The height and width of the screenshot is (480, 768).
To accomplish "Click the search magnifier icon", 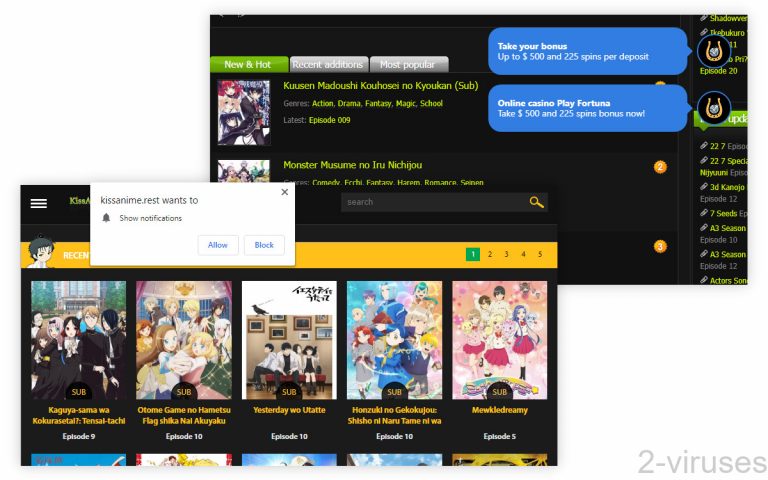I will click(x=536, y=202).
